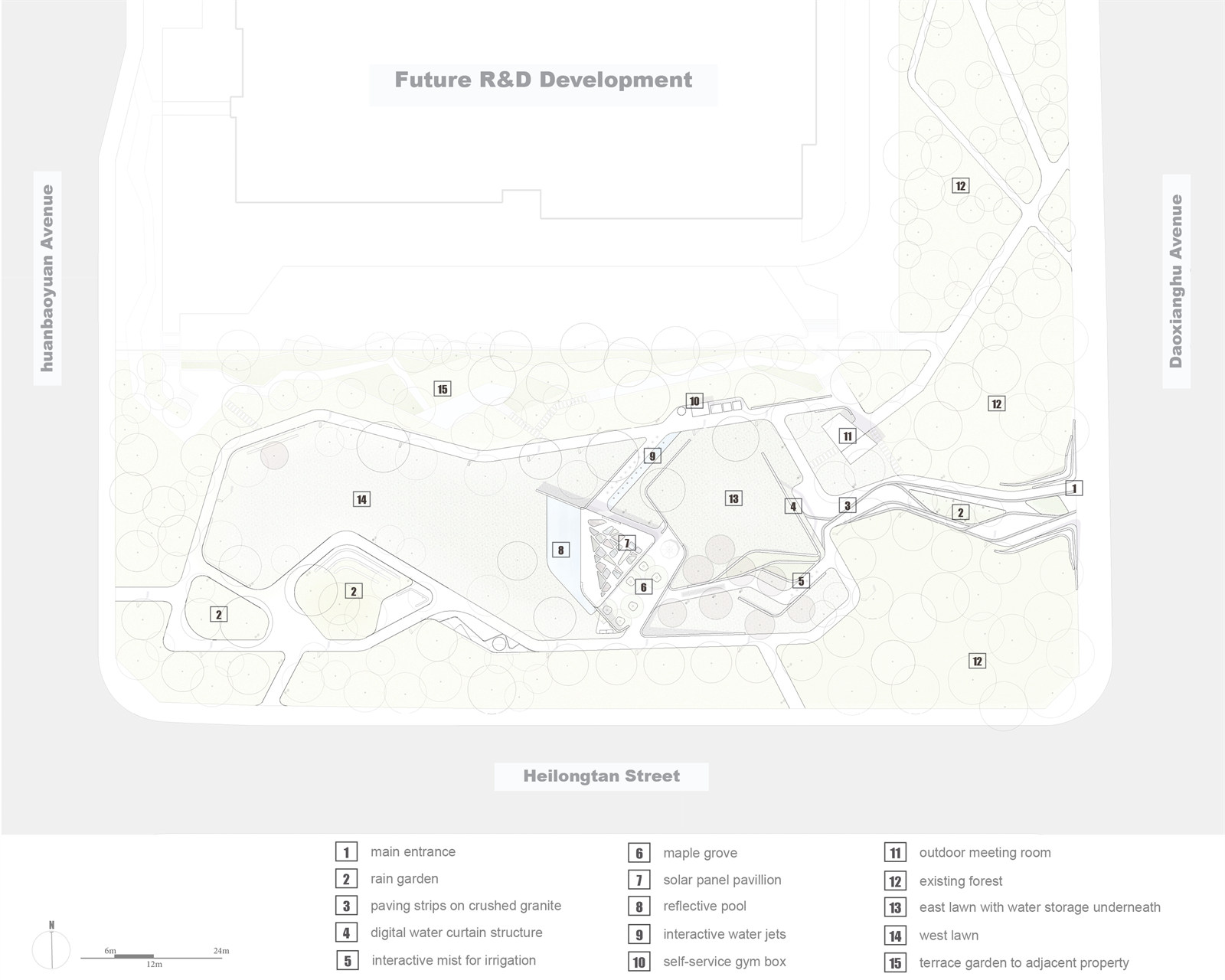The height and width of the screenshot is (980, 1225).
Task: Click map marker 1 at the main entrance
Action: point(1074,488)
